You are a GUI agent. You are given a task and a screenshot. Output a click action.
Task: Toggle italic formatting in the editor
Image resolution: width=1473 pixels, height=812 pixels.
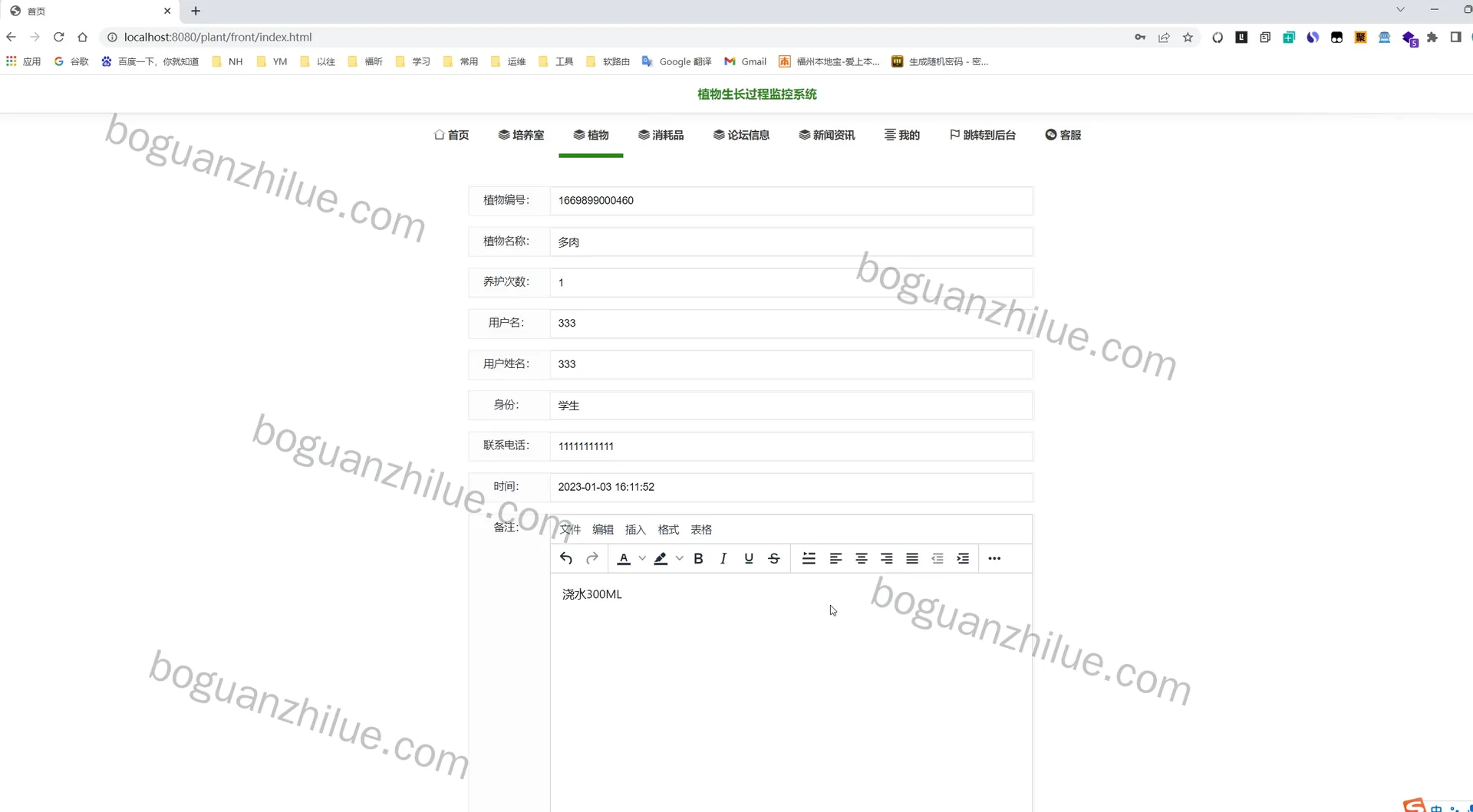pos(723,559)
